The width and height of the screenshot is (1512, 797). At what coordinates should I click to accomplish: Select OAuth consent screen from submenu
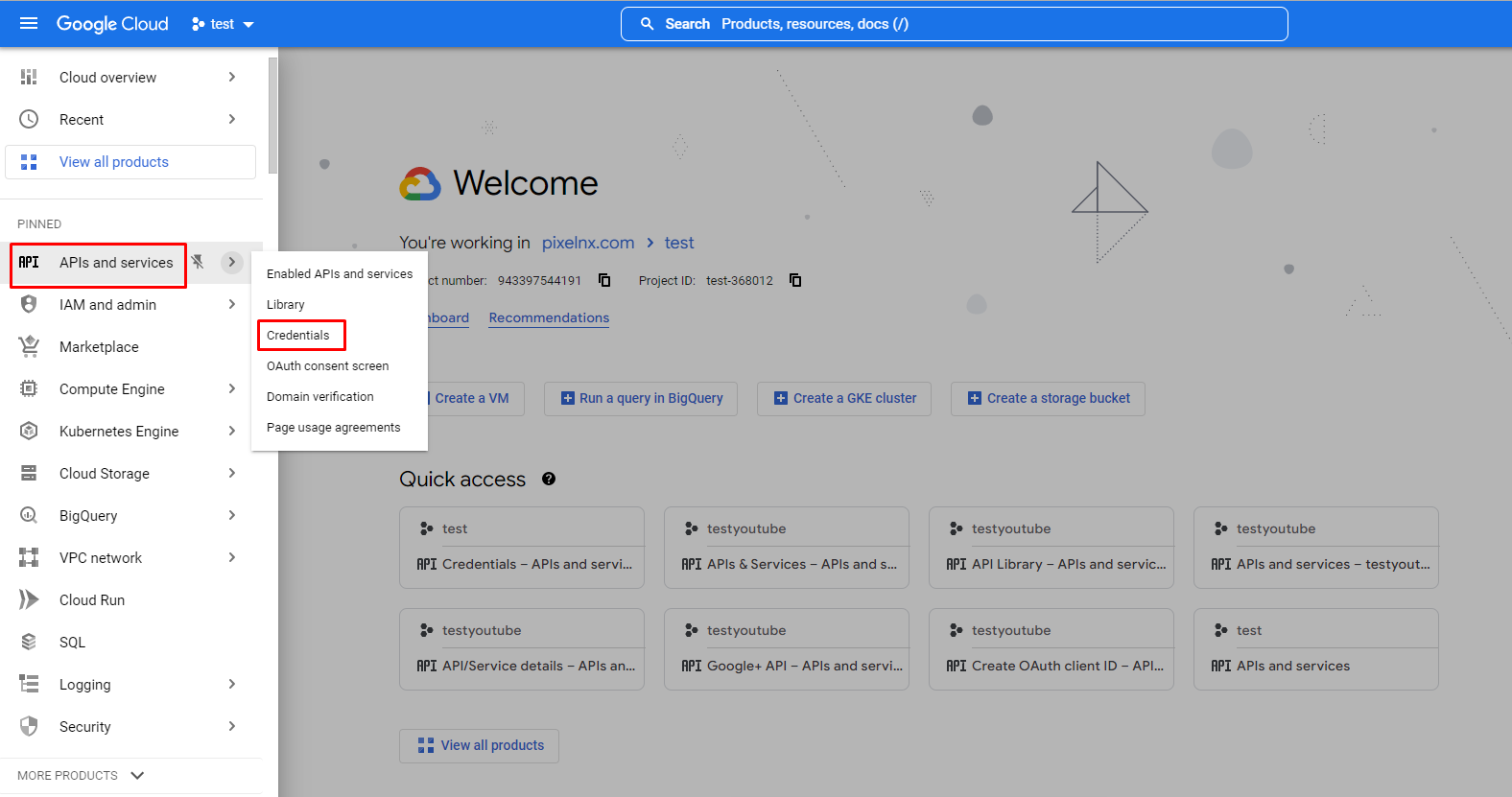coord(340,365)
